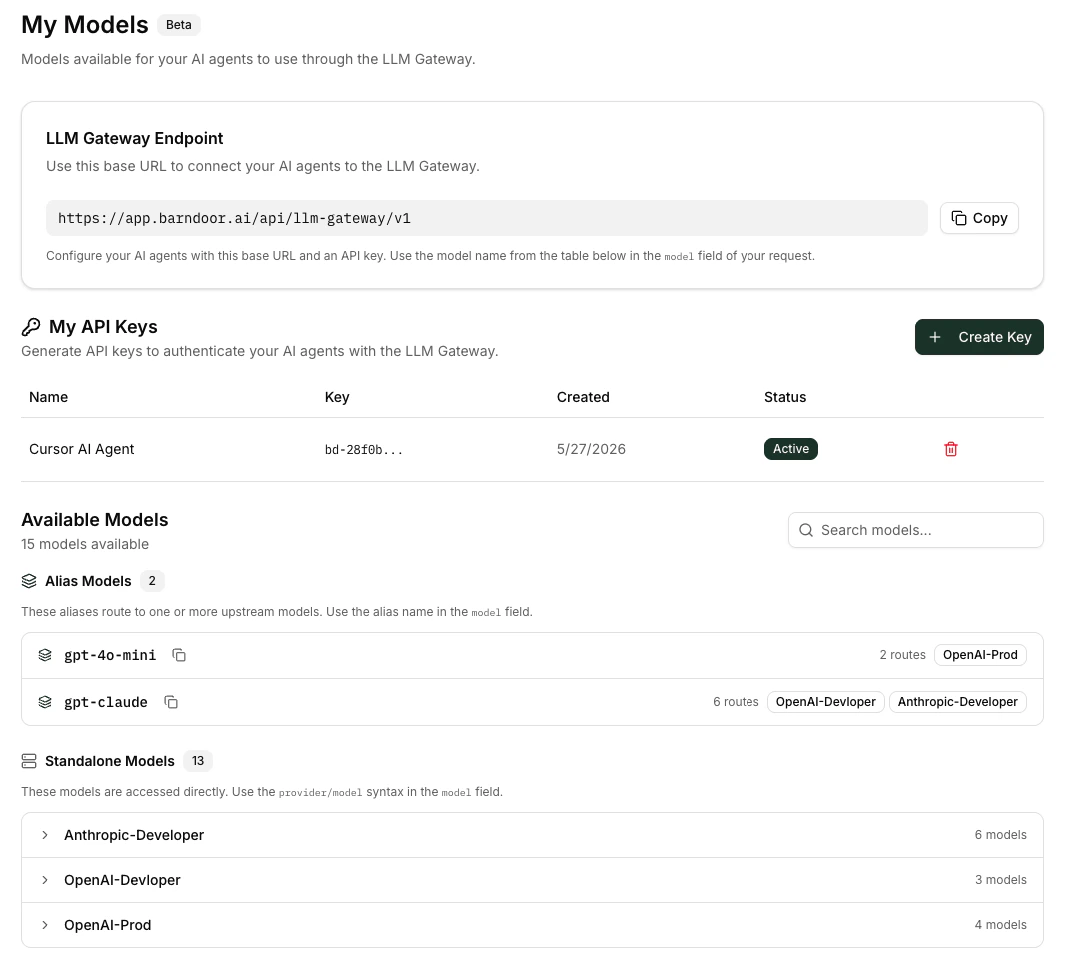Viewport: 1065px width, 972px height.
Task: Click the Status column header
Action: point(784,397)
